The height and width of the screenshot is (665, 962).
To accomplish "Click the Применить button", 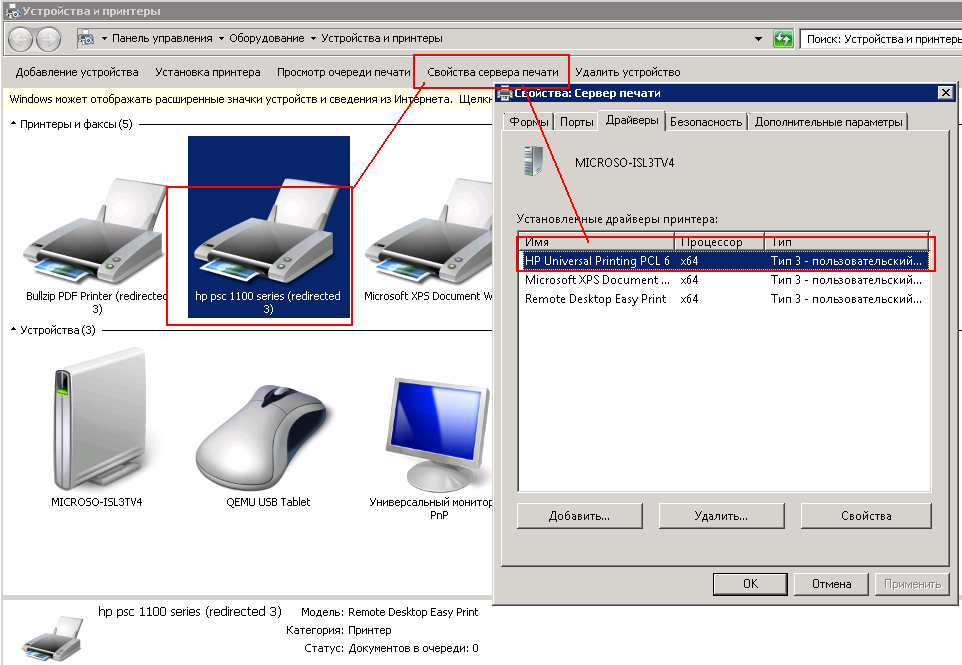I will [x=912, y=584].
